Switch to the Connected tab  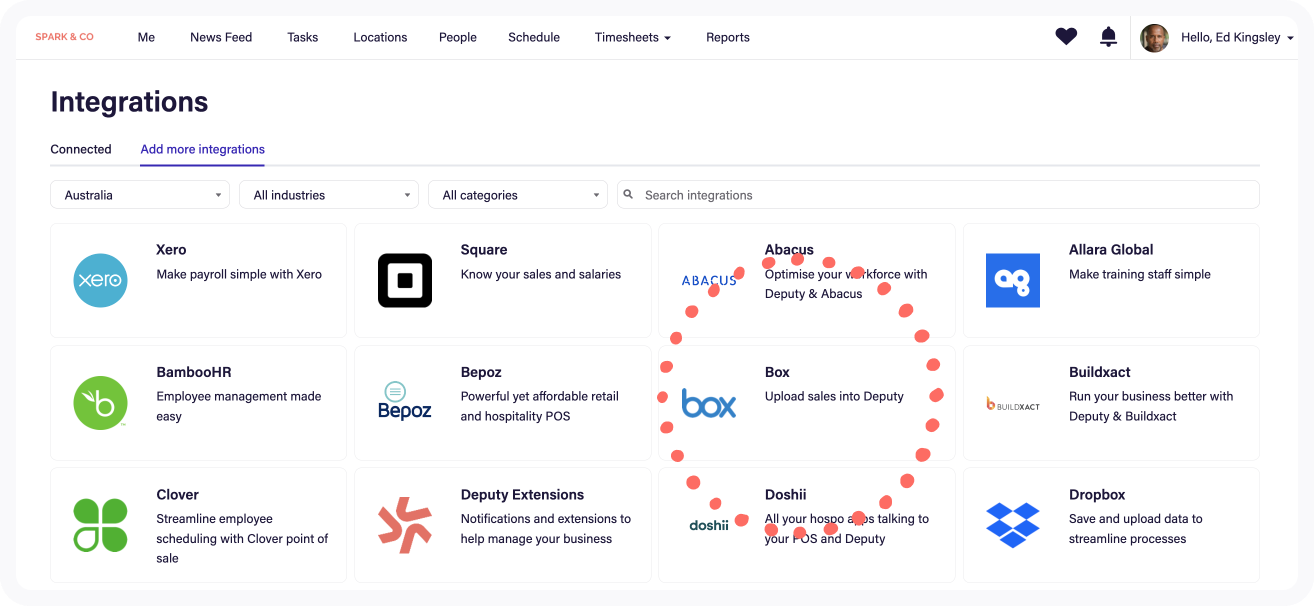(81, 149)
